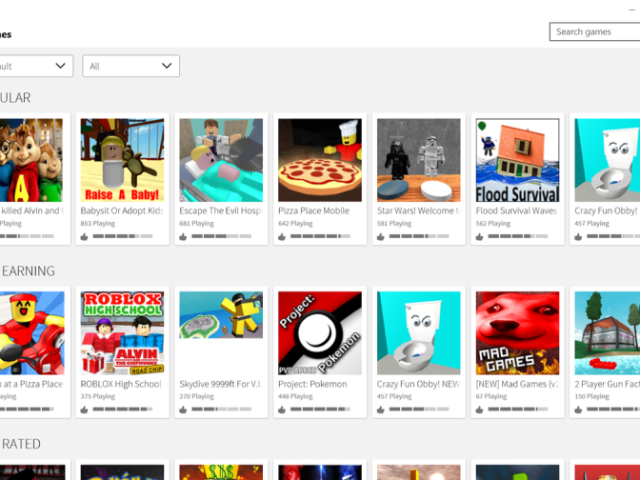Click thumbs-up icon on 2 Player Gun Factory
The height and width of the screenshot is (480, 640).
click(x=578, y=409)
